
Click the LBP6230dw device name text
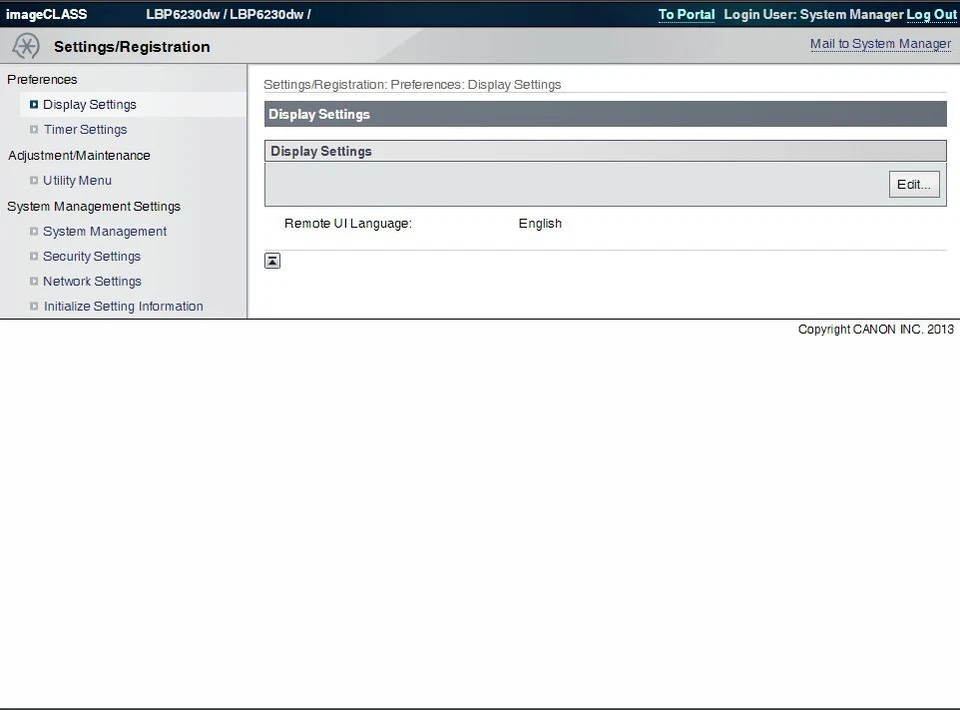pos(228,14)
